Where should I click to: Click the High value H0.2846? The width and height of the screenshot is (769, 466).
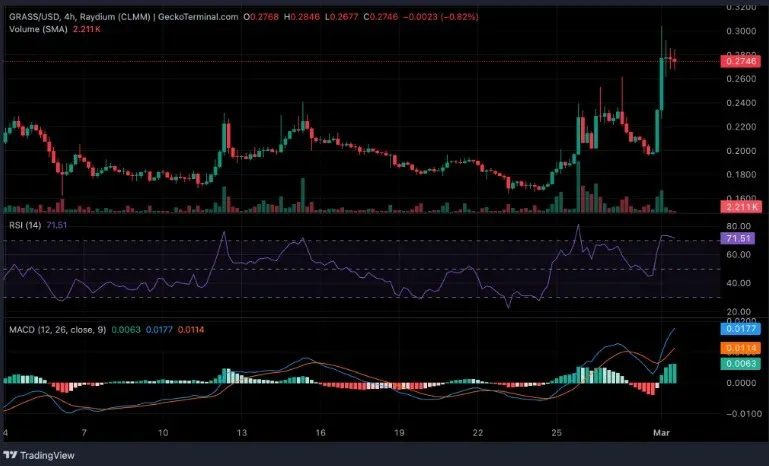point(302,17)
